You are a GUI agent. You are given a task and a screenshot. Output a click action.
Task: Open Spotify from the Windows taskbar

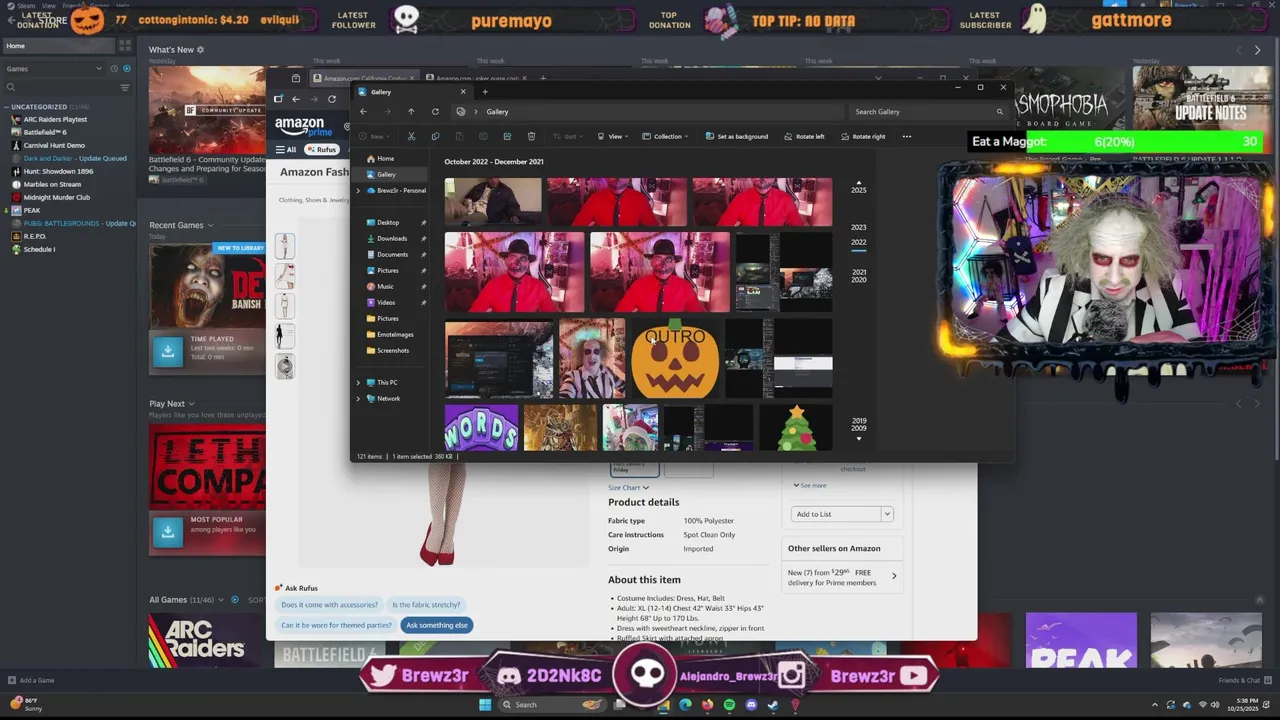(x=729, y=705)
